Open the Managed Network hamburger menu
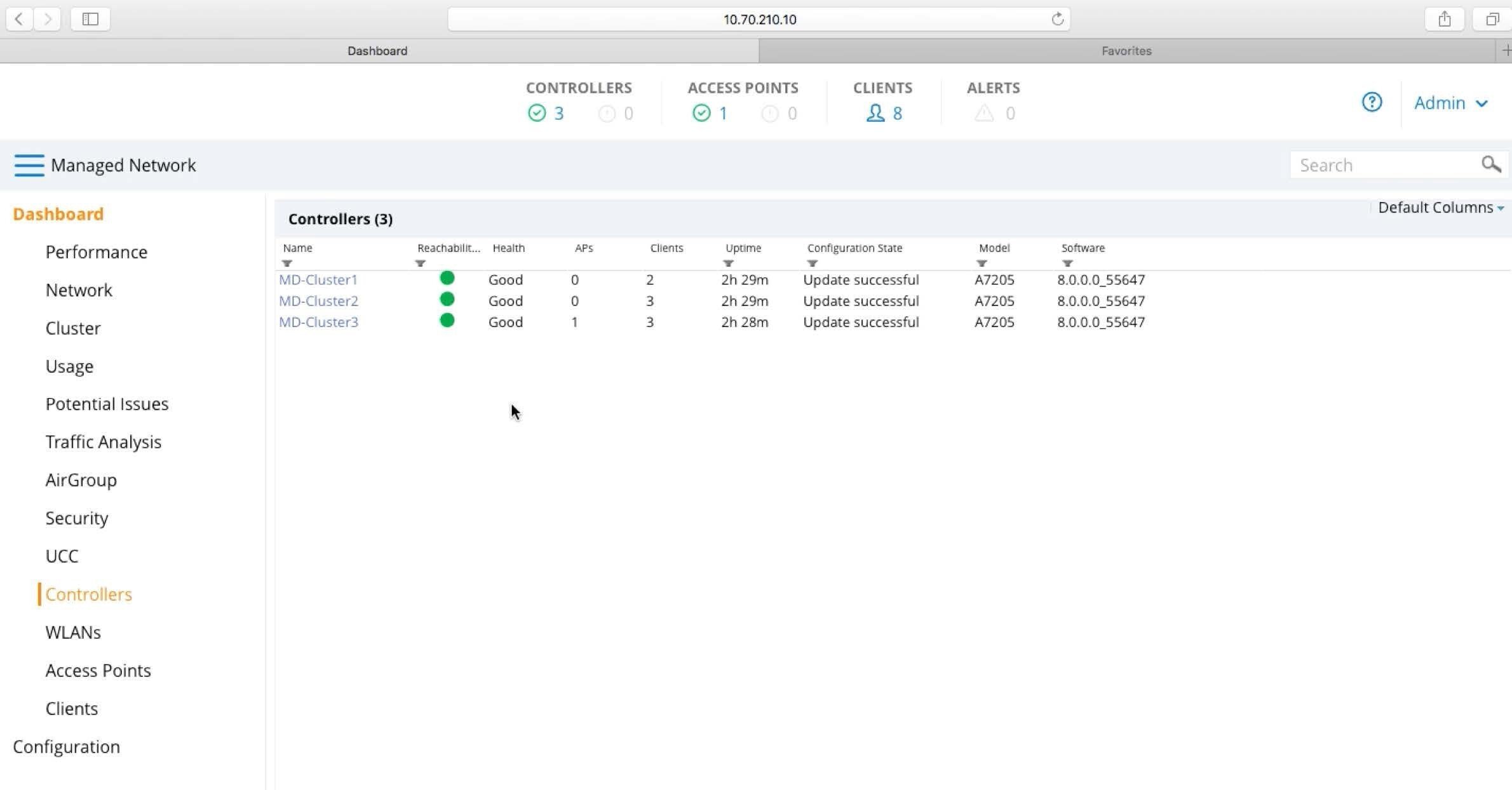1512x790 pixels. [x=28, y=164]
